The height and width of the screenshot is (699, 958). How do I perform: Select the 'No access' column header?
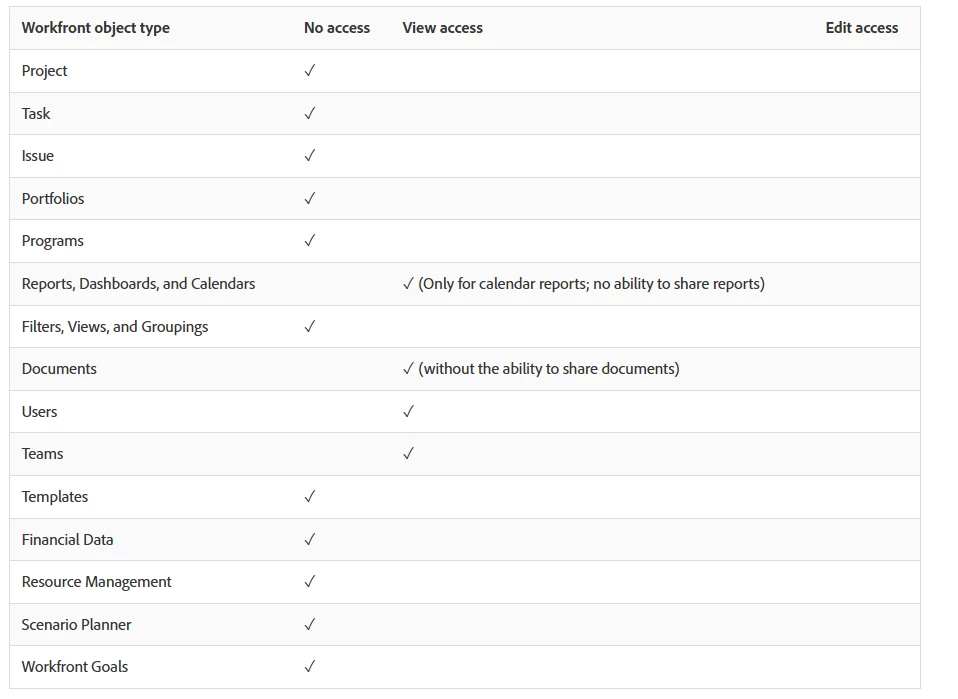pyautogui.click(x=337, y=28)
